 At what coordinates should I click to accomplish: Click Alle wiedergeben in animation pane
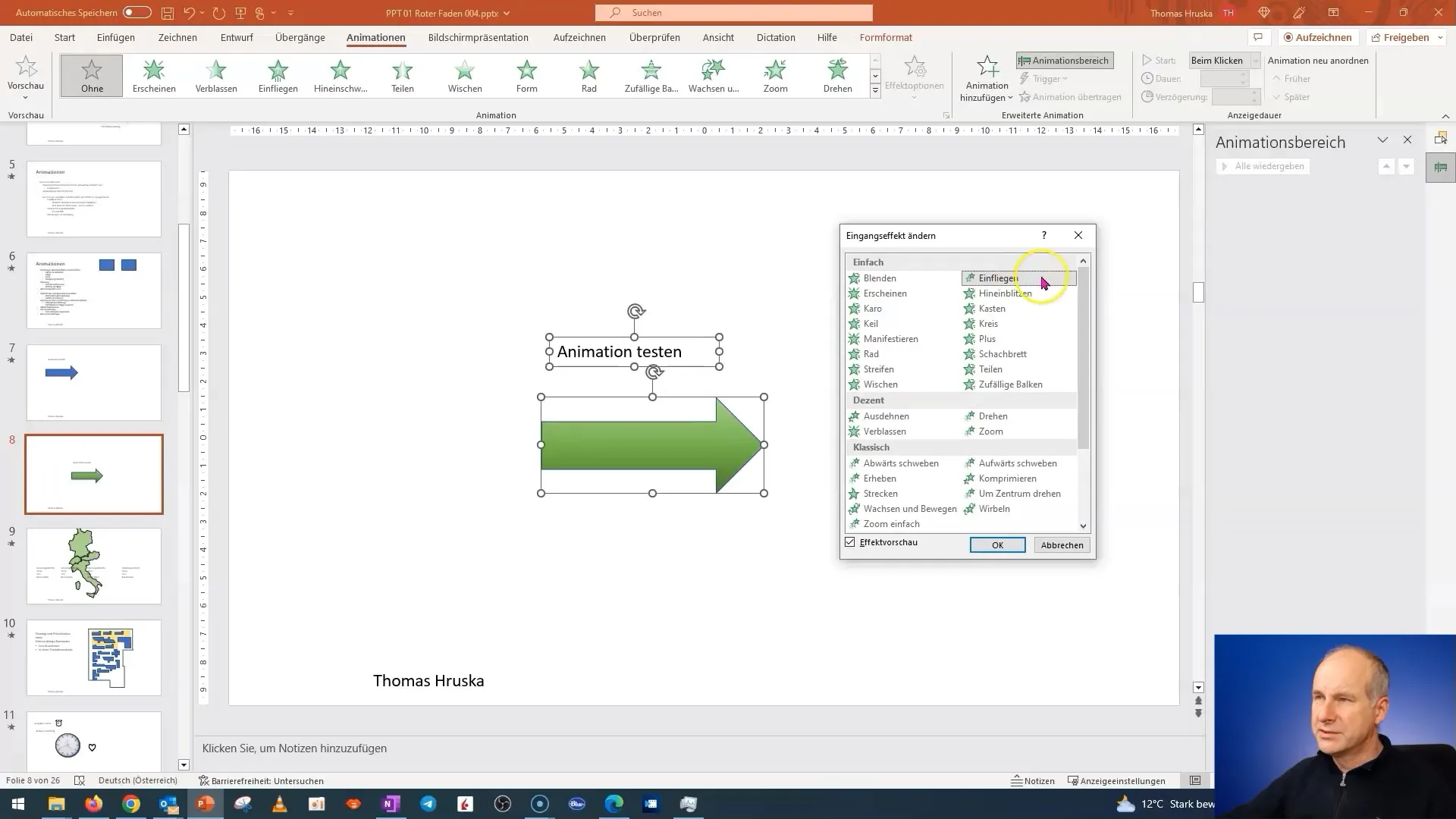click(x=1262, y=166)
